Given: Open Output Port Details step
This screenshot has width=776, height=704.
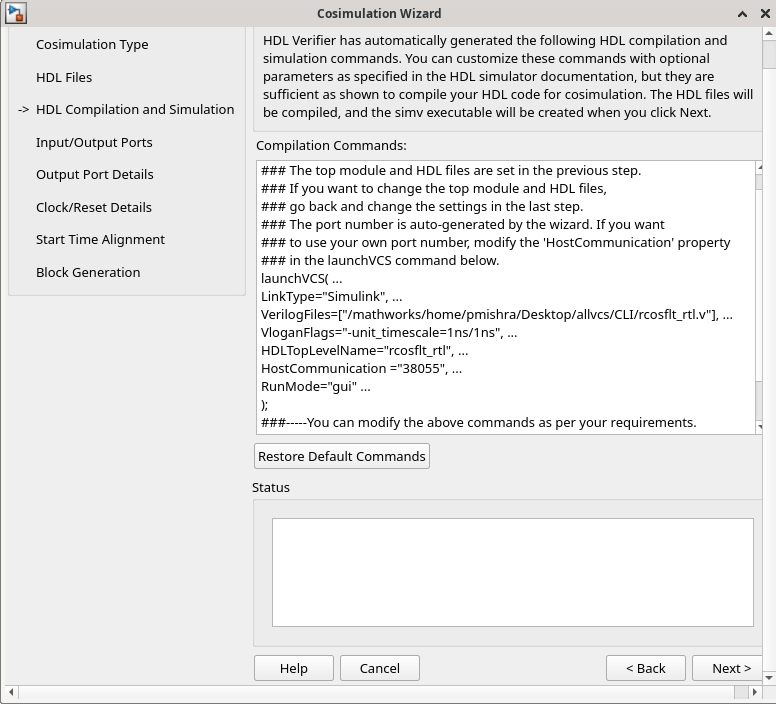Looking at the screenshot, I should pos(95,174).
